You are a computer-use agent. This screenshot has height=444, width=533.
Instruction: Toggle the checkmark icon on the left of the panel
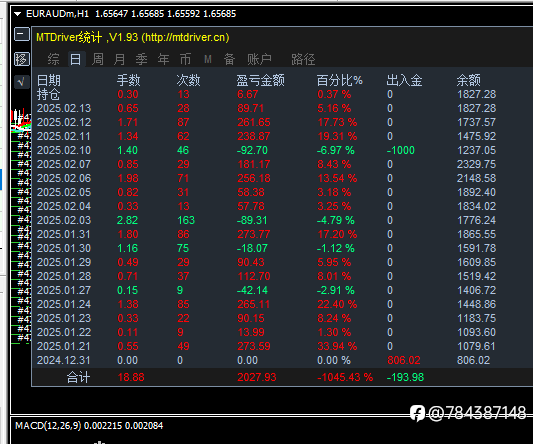coord(22,82)
